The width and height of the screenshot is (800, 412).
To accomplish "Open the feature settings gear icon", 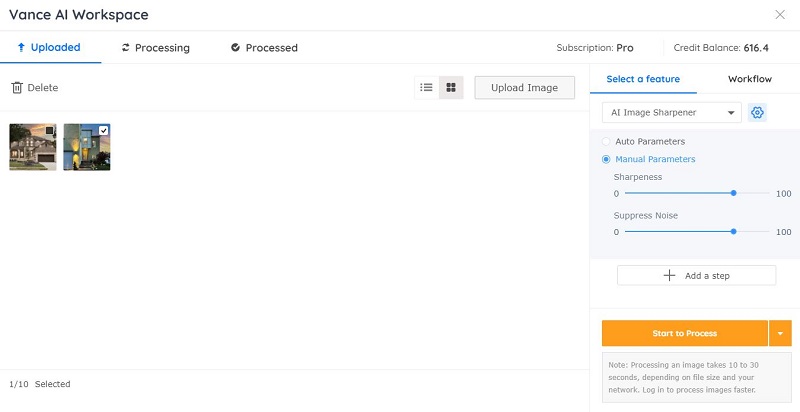I will 757,113.
